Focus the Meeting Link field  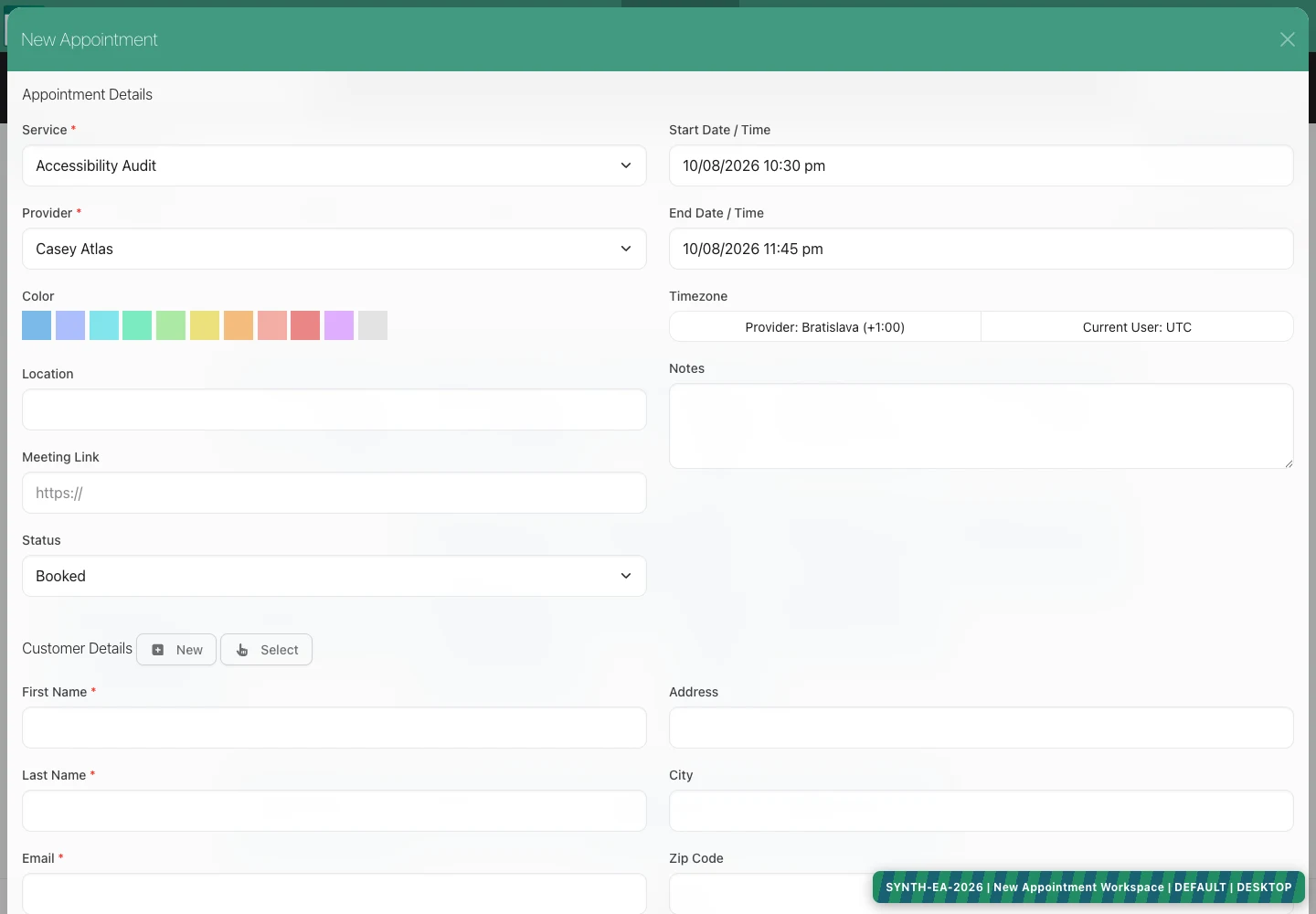(x=334, y=493)
